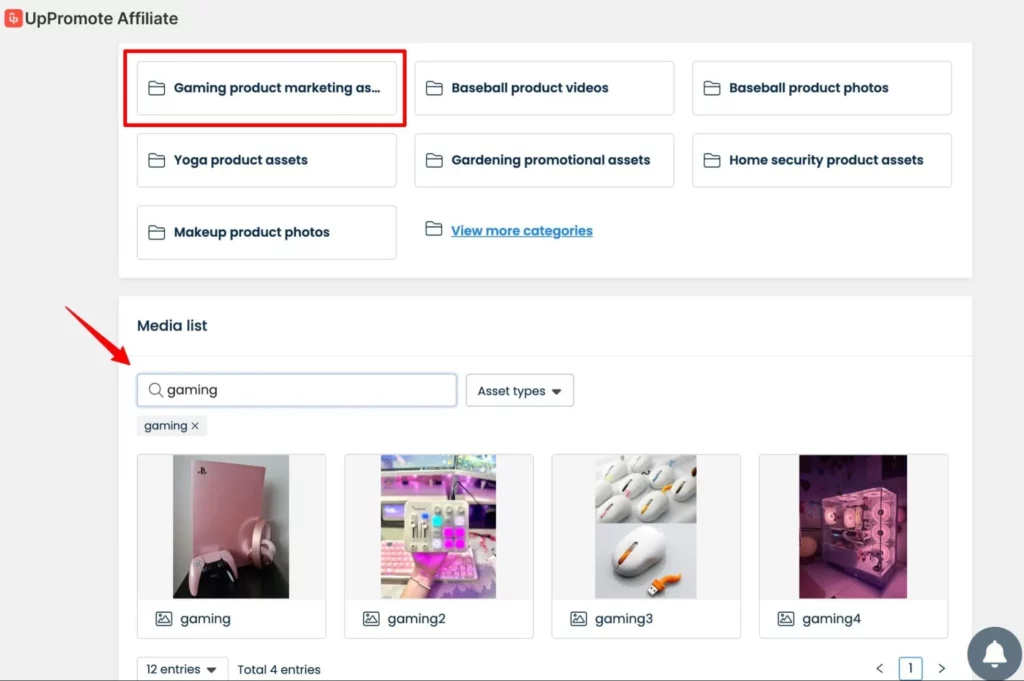Open the Asset types dropdown
The width and height of the screenshot is (1024, 681).
519,390
